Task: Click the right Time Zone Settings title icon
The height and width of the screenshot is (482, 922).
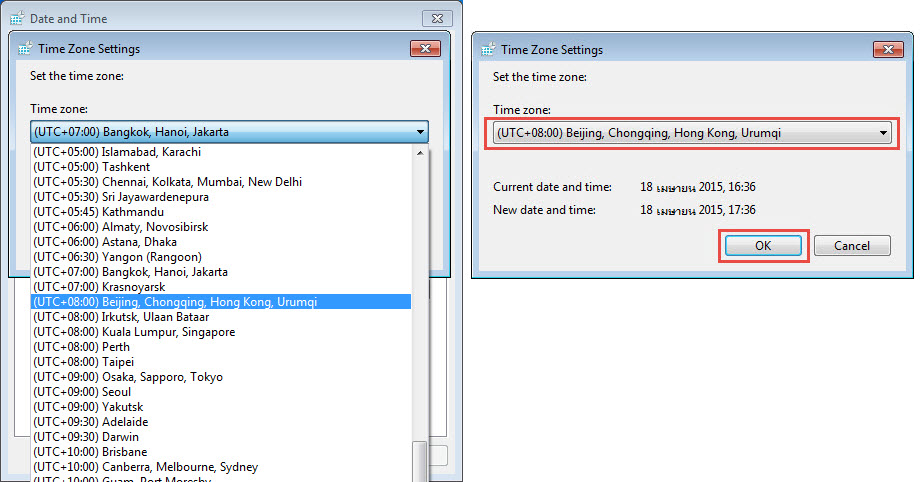Action: tap(487, 49)
